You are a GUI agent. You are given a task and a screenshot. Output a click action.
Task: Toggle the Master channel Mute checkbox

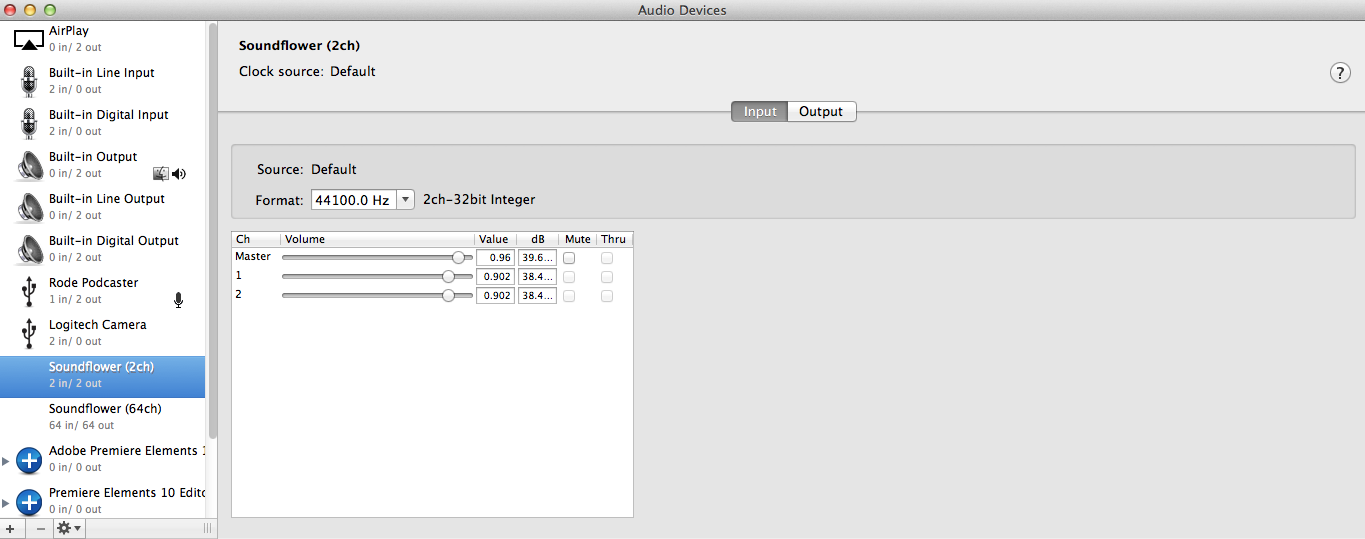(x=569, y=257)
